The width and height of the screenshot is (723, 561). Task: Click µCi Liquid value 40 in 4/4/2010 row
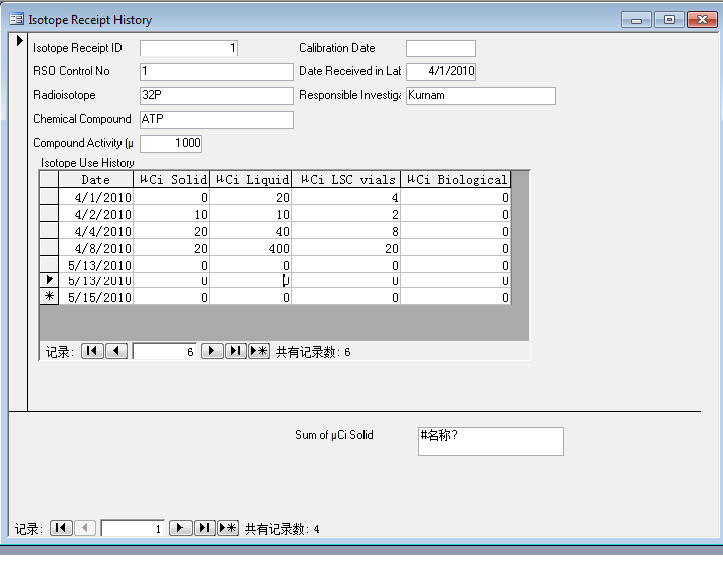pyautogui.click(x=251, y=231)
